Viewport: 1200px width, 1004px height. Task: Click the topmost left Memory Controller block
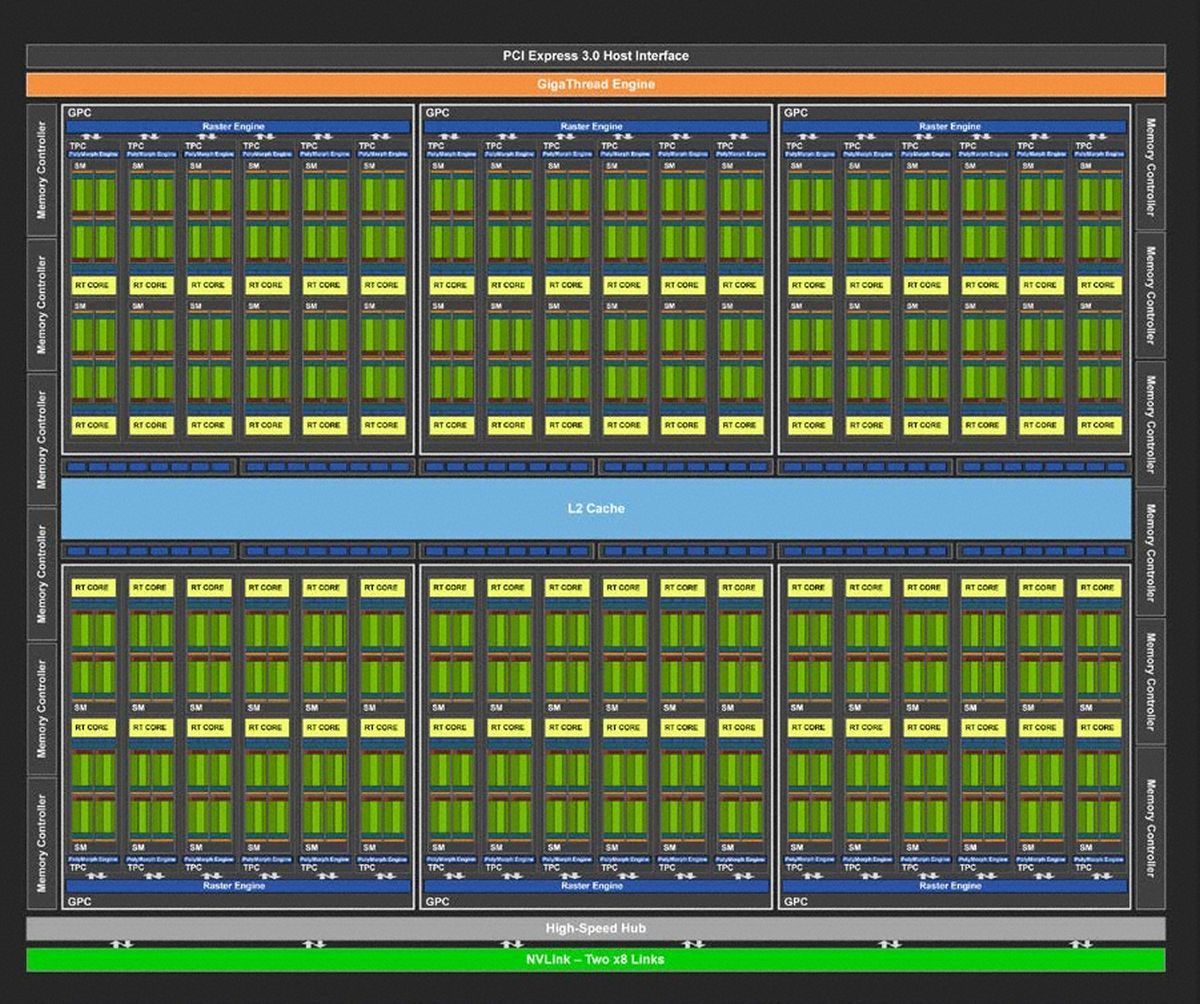click(42, 168)
